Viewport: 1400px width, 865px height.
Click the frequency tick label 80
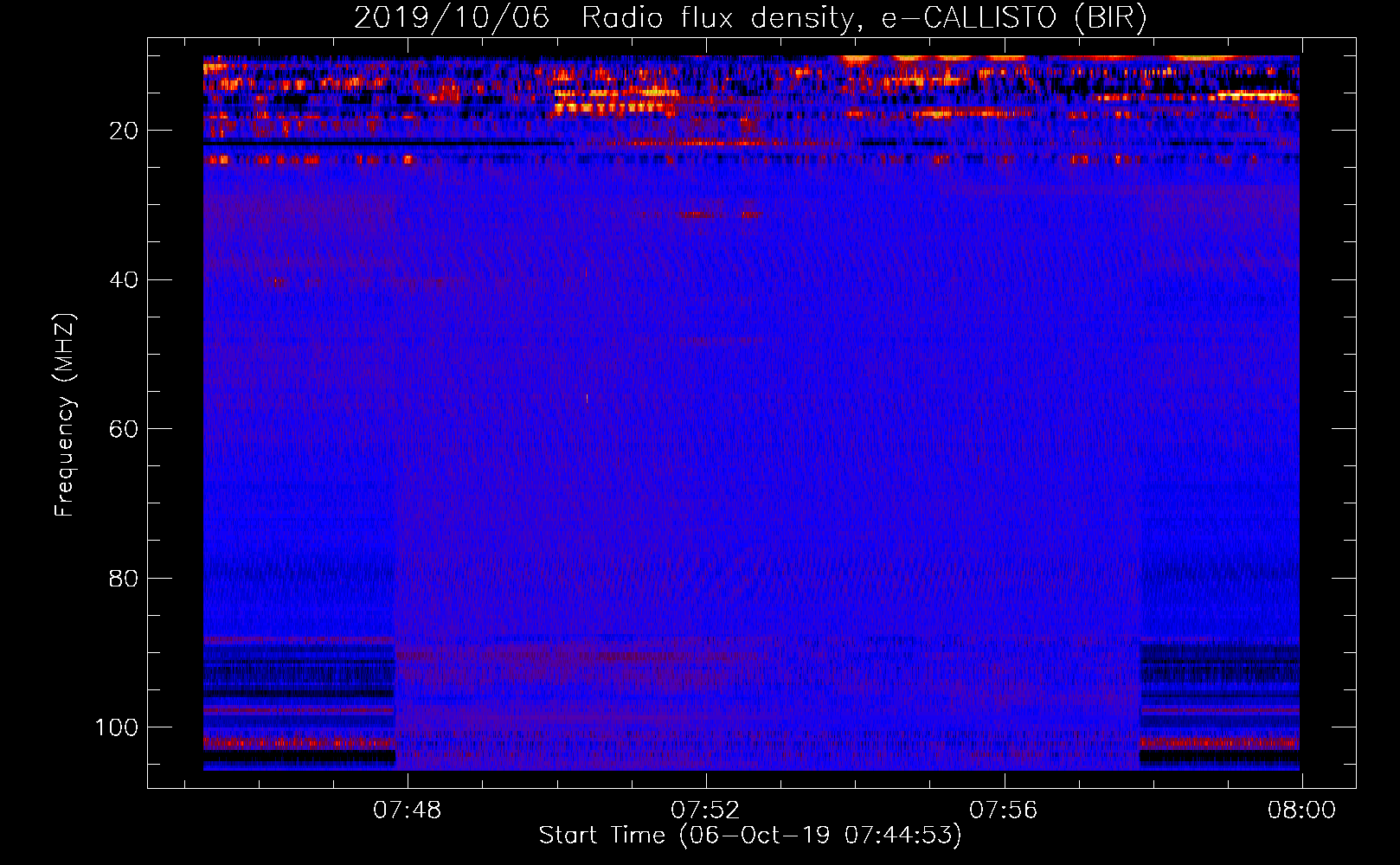123,578
